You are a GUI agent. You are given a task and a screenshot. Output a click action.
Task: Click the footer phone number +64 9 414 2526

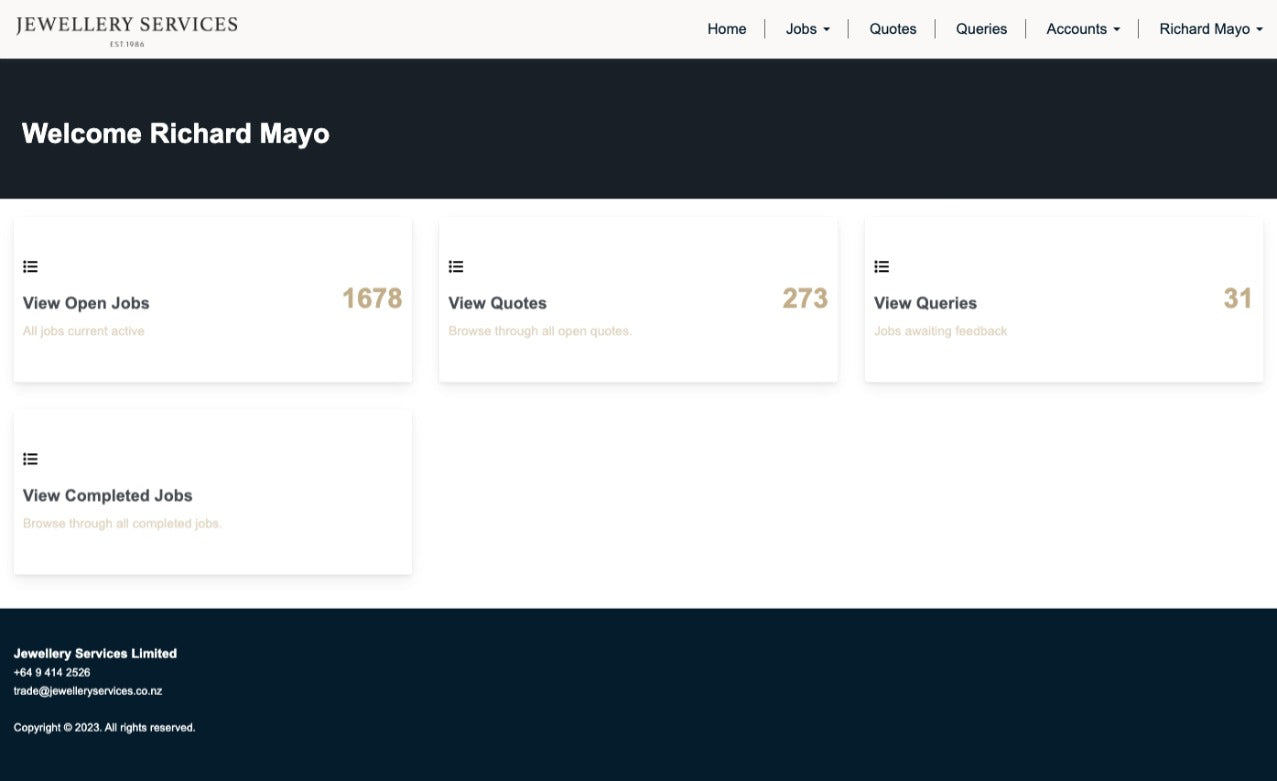tap(52, 672)
